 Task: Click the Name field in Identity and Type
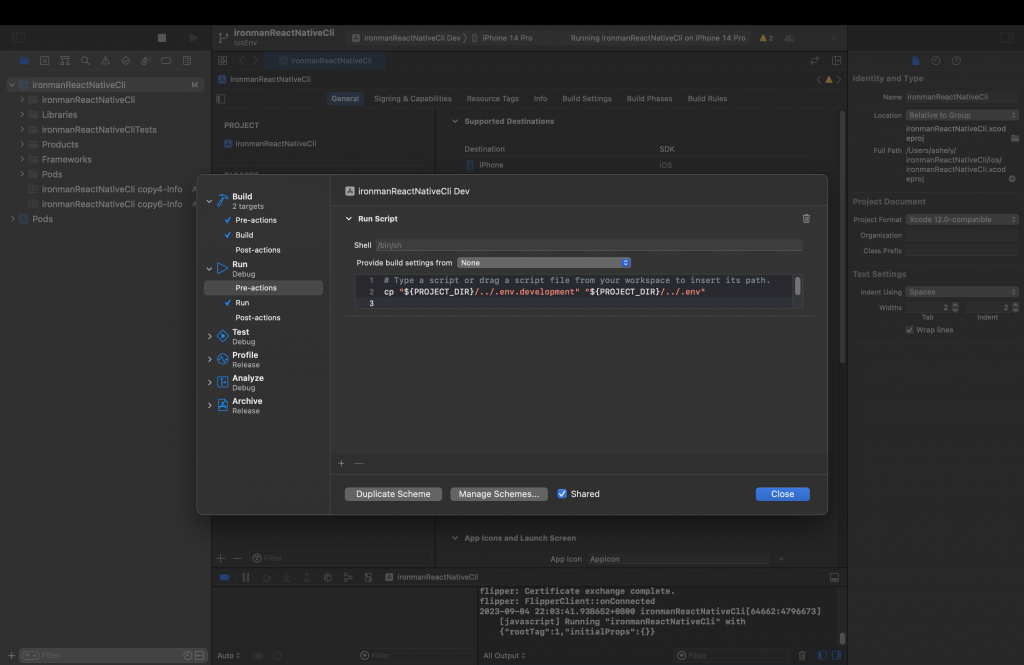click(962, 97)
